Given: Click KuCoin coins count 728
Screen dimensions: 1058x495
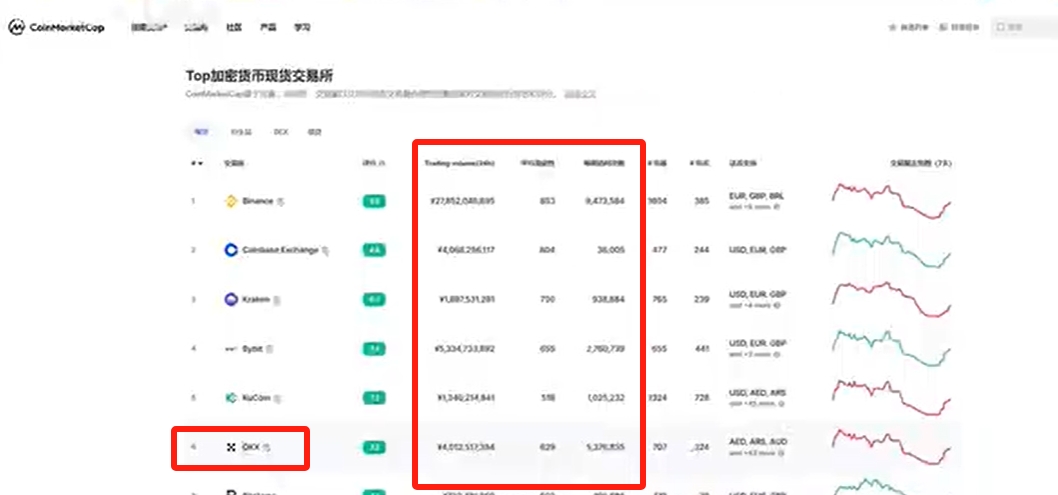Looking at the screenshot, I should [702, 399].
